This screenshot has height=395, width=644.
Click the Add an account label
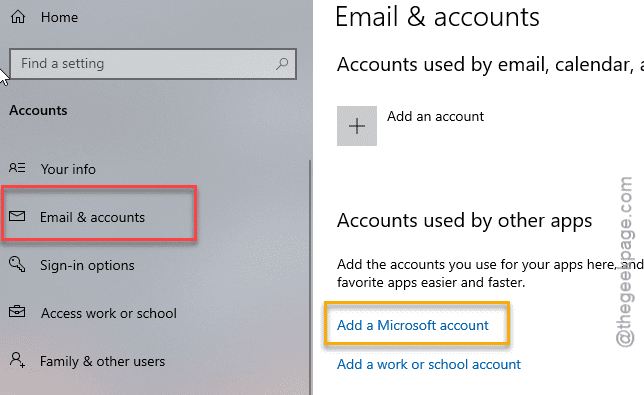point(435,117)
